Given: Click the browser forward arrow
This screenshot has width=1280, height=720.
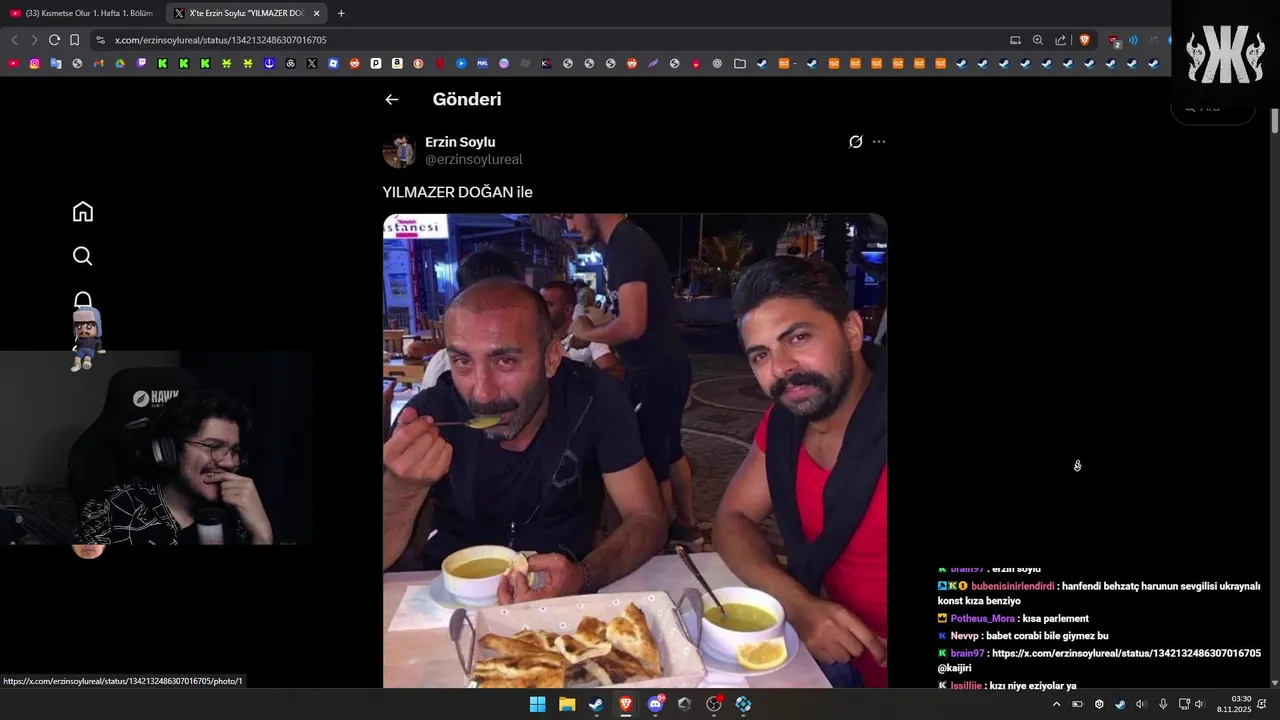Looking at the screenshot, I should [x=34, y=40].
